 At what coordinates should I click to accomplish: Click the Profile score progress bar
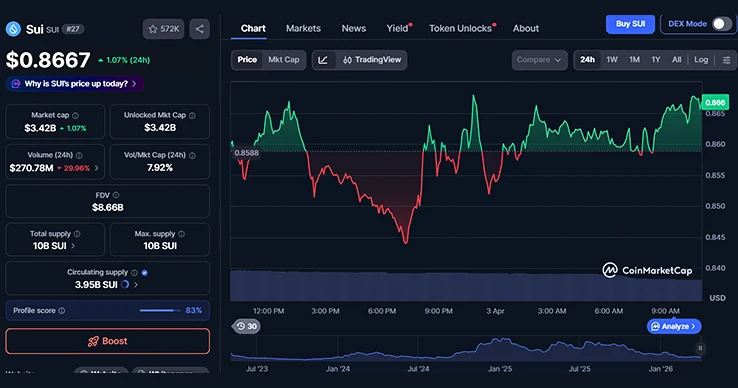coord(160,311)
